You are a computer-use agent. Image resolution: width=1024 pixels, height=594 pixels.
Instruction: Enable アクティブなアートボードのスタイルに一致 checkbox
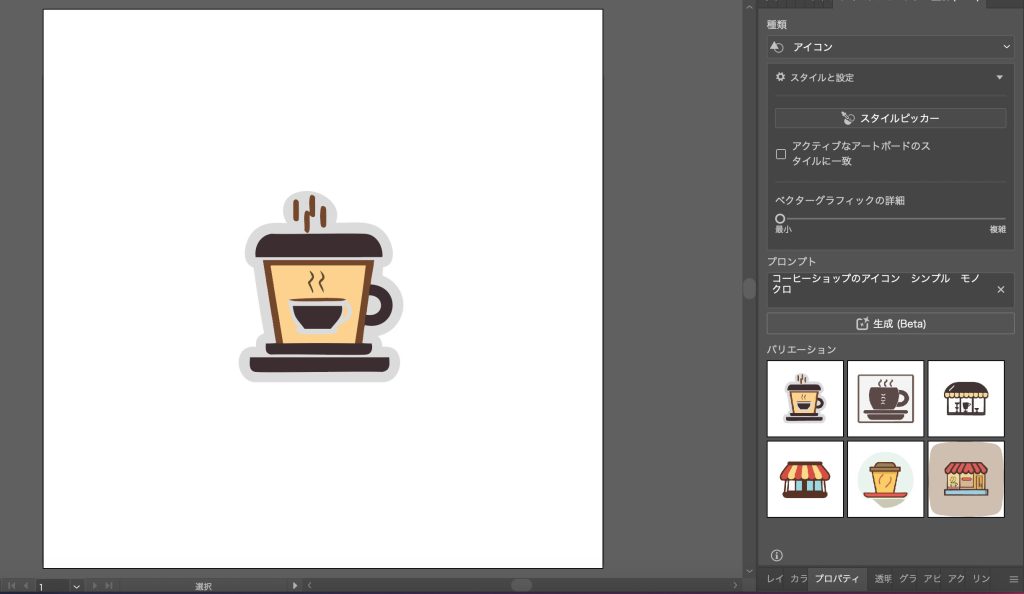pyautogui.click(x=781, y=154)
